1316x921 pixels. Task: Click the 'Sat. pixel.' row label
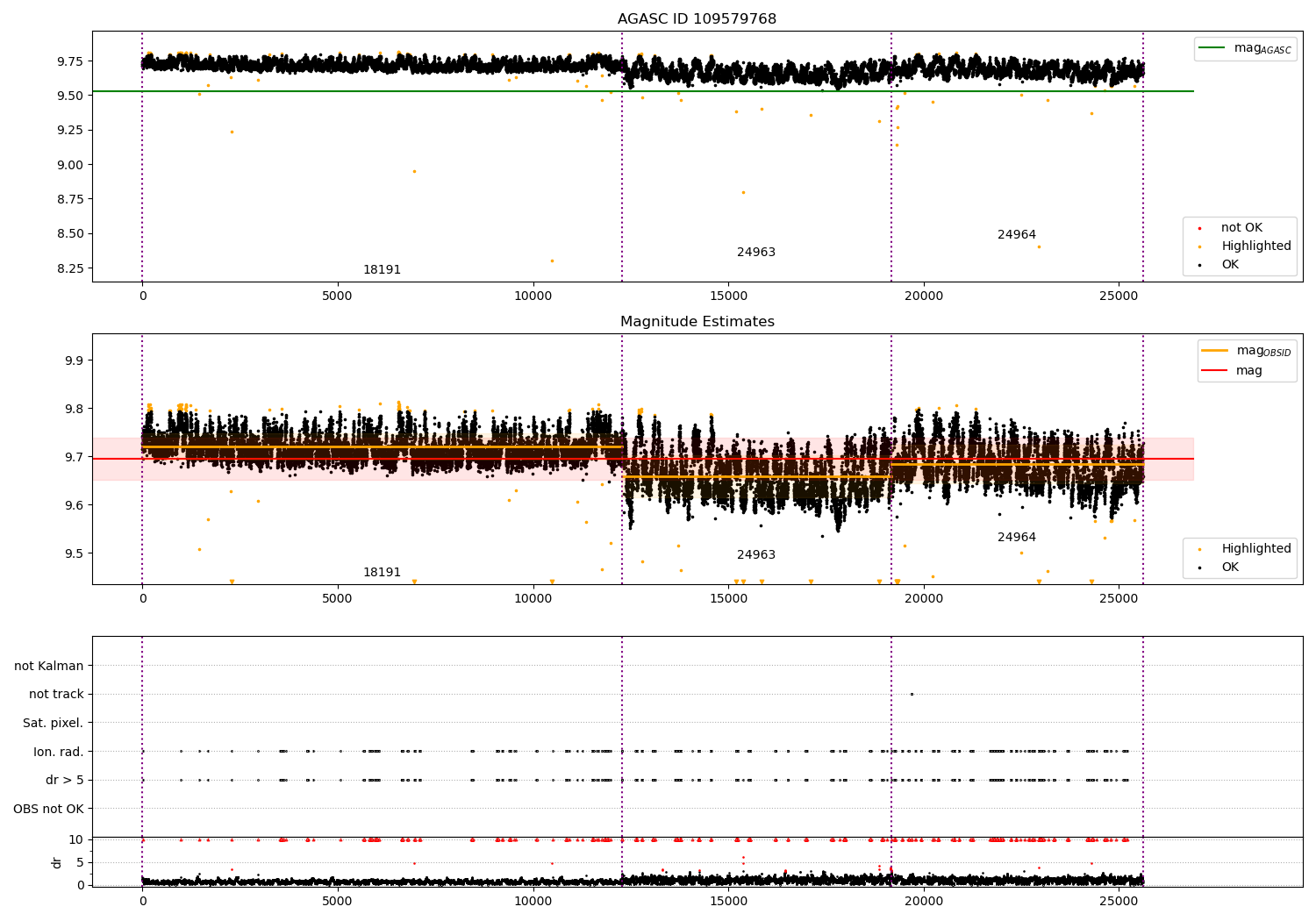click(54, 724)
